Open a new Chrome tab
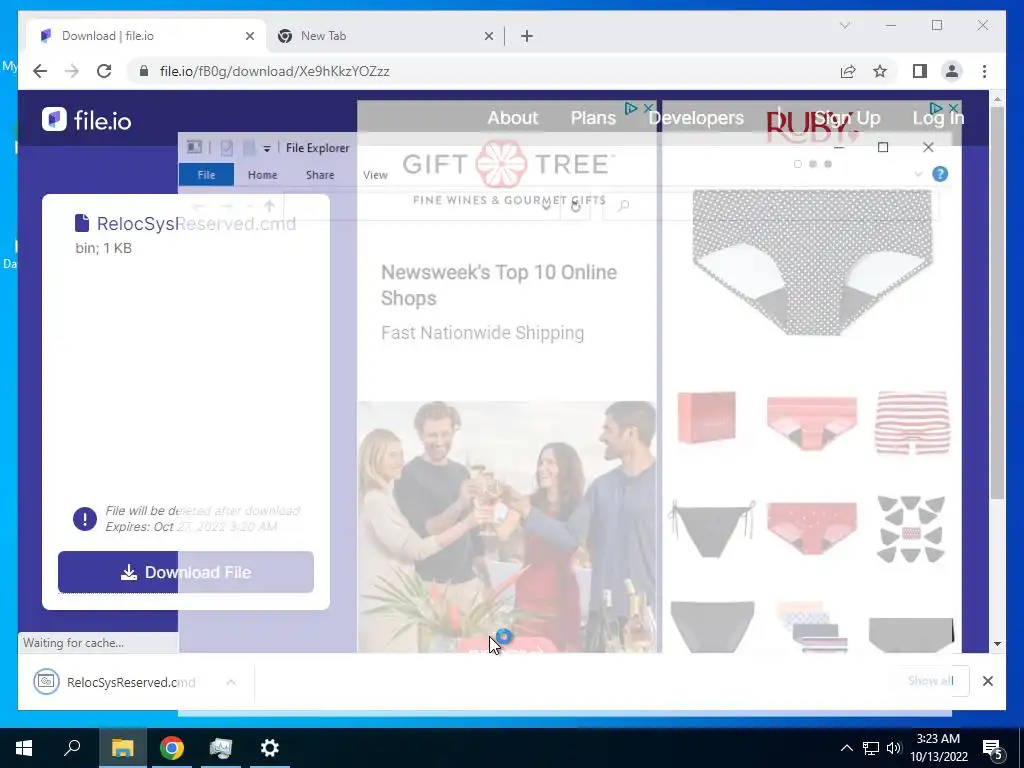 [x=527, y=36]
